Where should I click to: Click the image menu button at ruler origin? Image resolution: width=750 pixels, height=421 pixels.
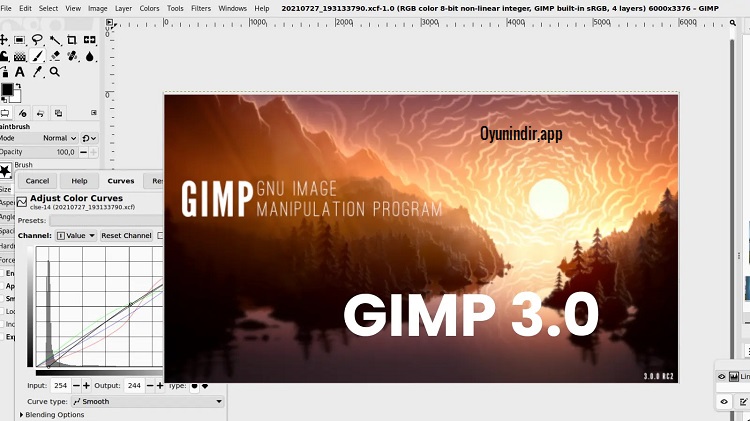110,22
